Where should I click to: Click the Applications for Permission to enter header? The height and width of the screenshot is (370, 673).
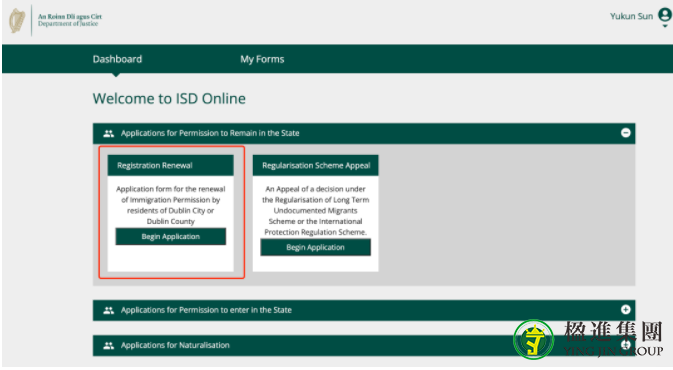click(x=364, y=310)
